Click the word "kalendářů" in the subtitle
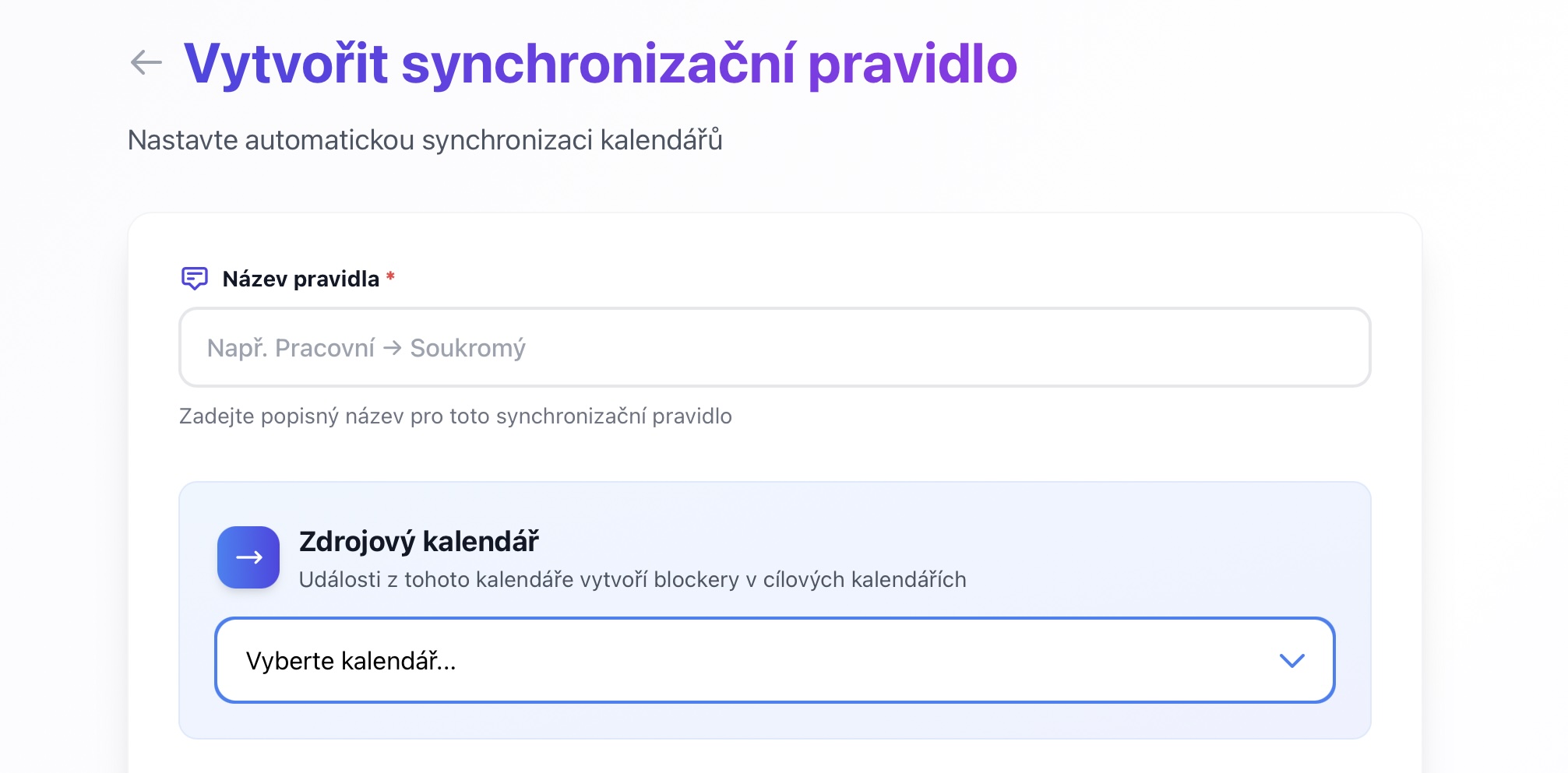The height and width of the screenshot is (773, 1568). tap(661, 140)
